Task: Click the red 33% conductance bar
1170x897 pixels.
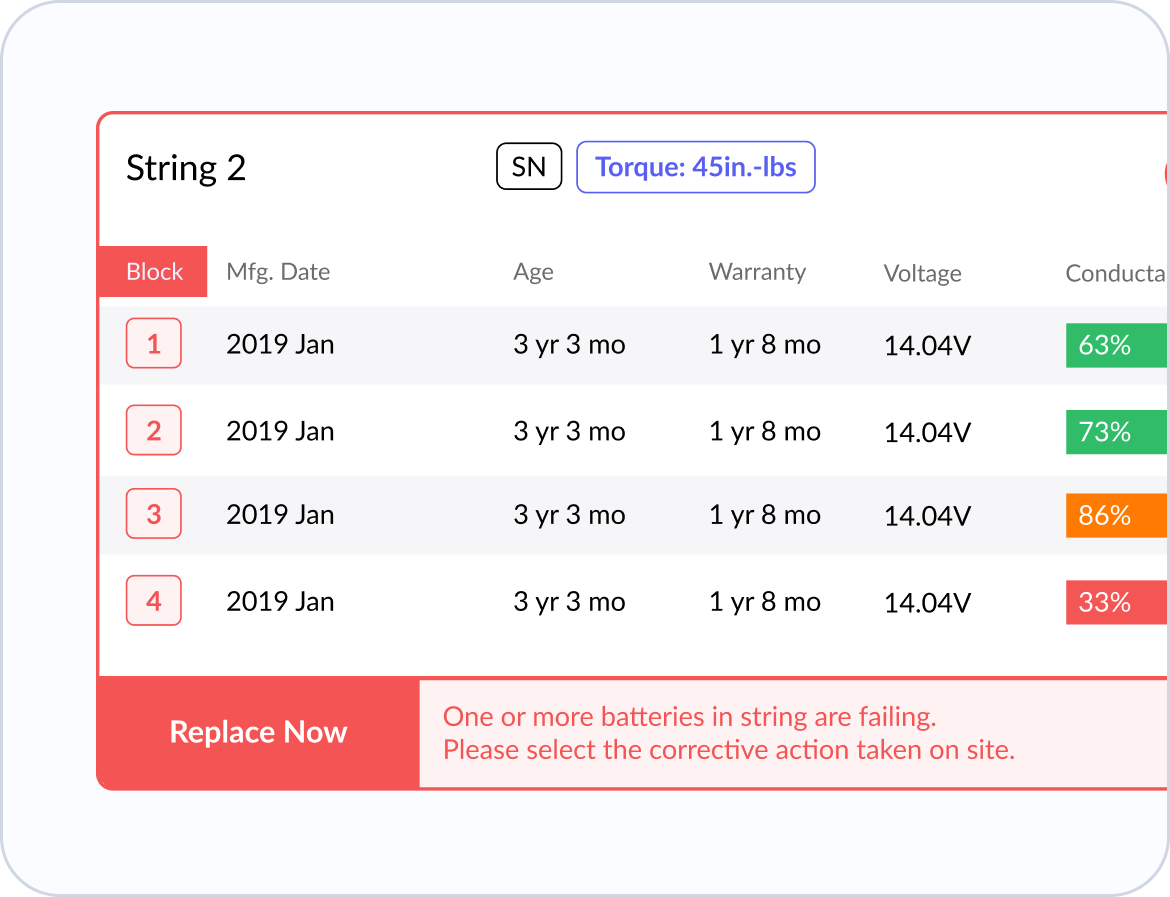Action: point(1117,601)
